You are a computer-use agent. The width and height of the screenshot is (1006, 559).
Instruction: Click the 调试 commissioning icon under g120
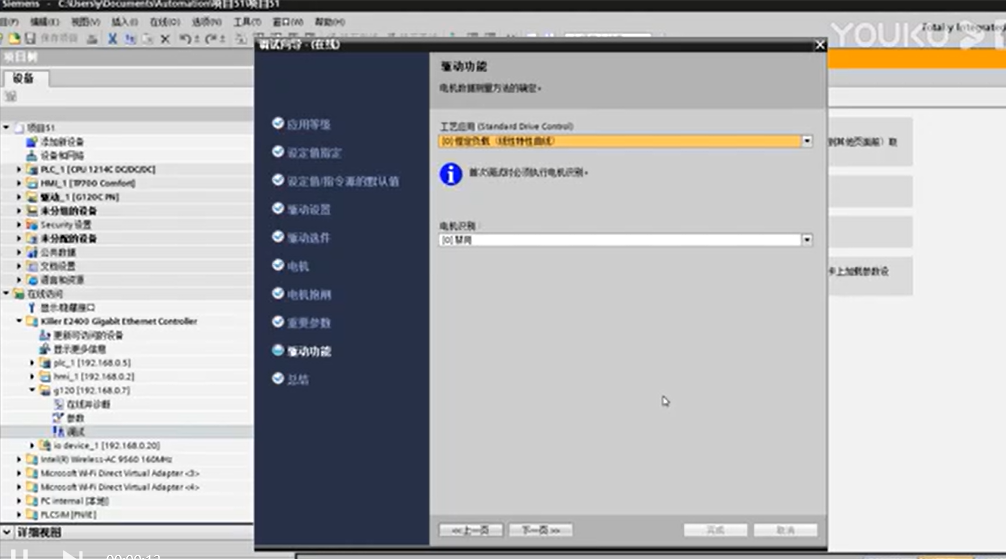tap(58, 431)
